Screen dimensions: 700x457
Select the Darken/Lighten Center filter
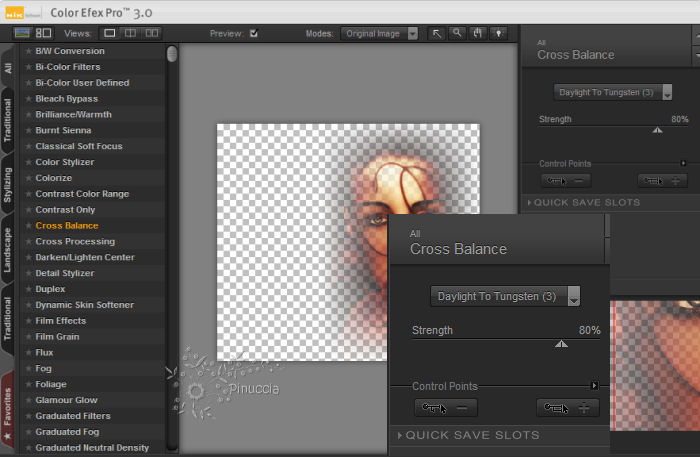[x=85, y=258]
